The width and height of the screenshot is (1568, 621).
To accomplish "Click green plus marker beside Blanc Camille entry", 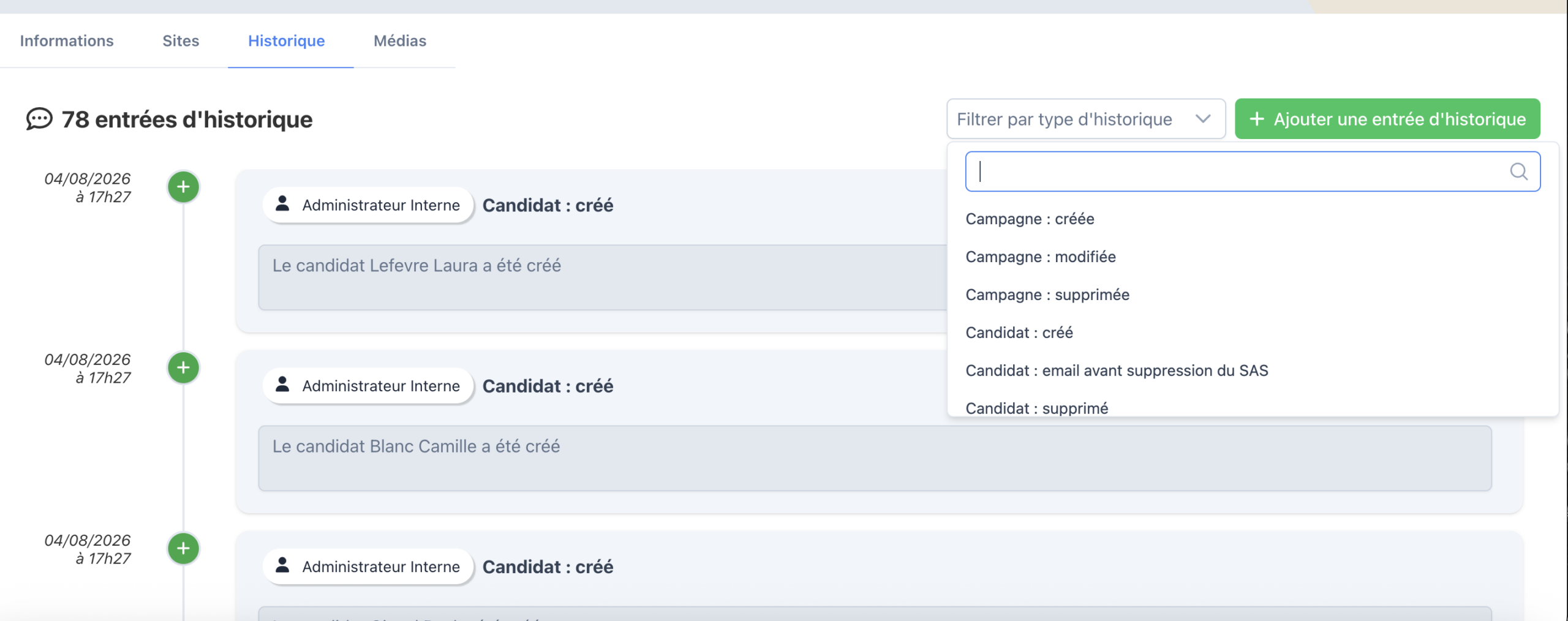I will pos(183,367).
